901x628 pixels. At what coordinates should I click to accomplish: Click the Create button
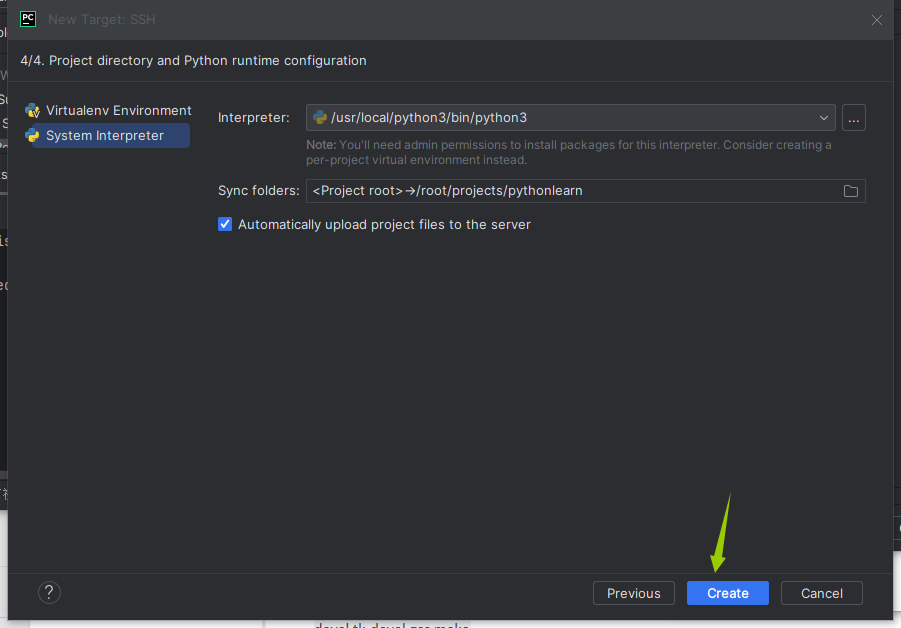(727, 593)
